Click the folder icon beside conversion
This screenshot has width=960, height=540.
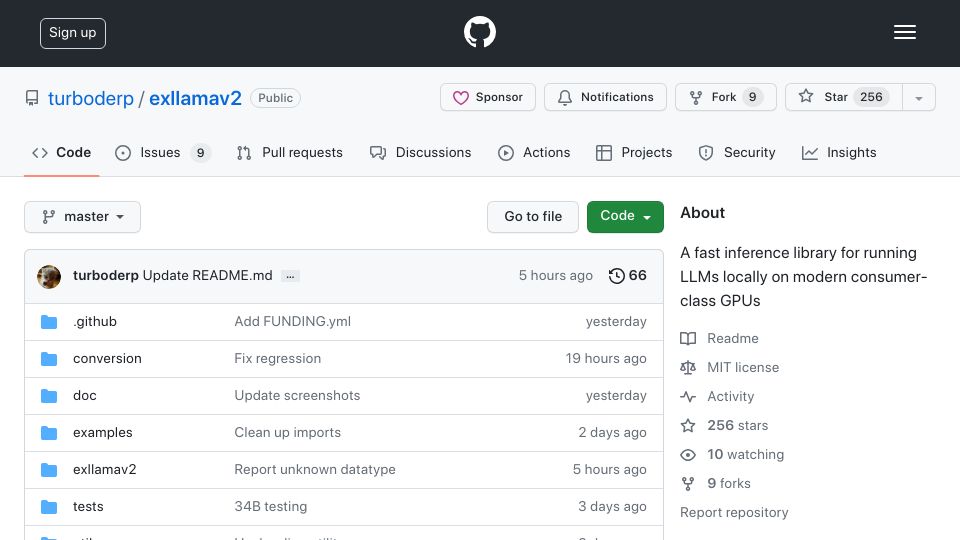pyautogui.click(x=49, y=359)
